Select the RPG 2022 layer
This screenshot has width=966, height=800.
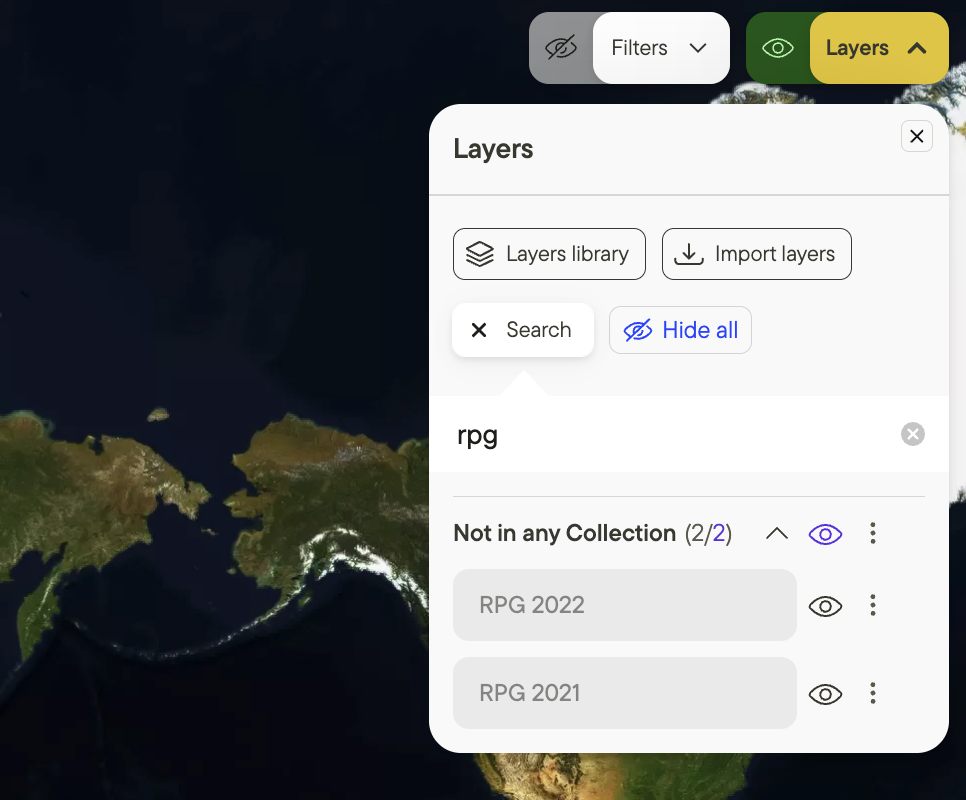click(x=625, y=605)
